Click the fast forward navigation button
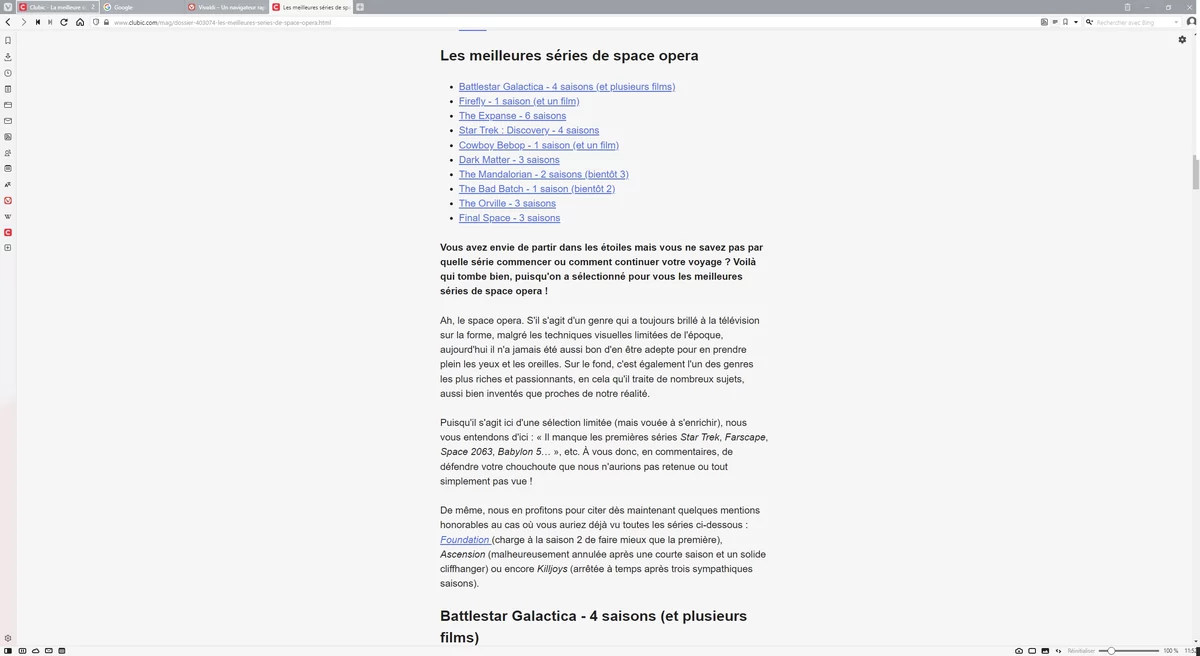 click(50, 22)
